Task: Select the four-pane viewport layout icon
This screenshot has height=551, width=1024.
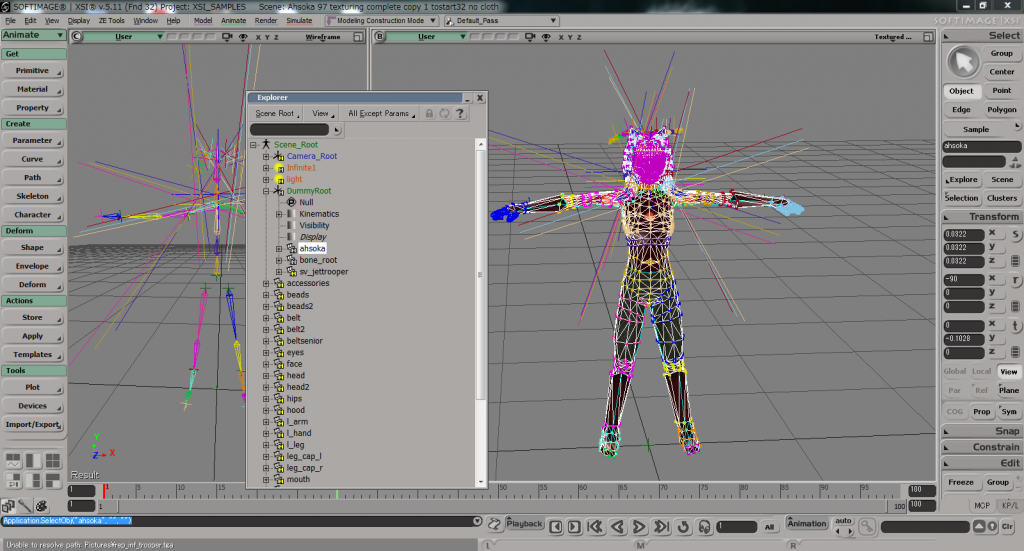Action: click(52, 460)
